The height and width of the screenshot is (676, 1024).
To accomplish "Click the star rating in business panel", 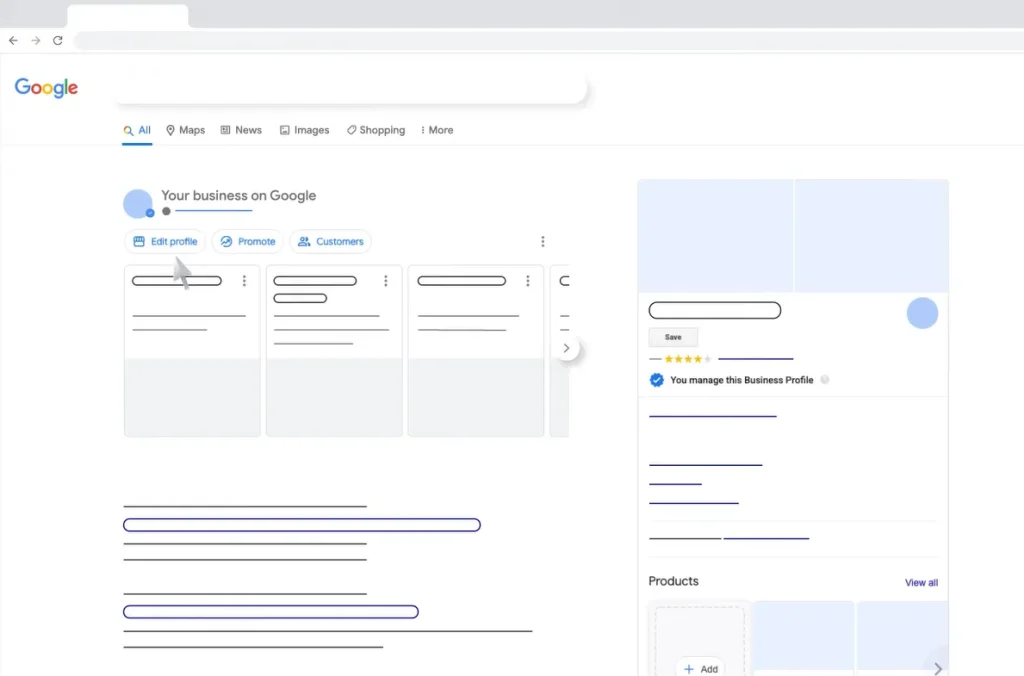I will [x=688, y=359].
